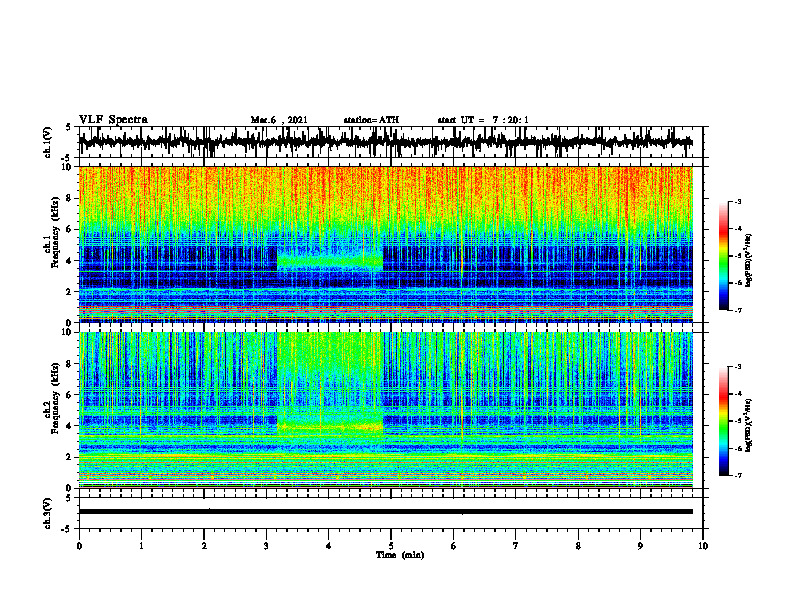Click the ch.1 spectrogram color scale bar
Image resolution: width=792 pixels, height=612 pixels.
(x=723, y=256)
